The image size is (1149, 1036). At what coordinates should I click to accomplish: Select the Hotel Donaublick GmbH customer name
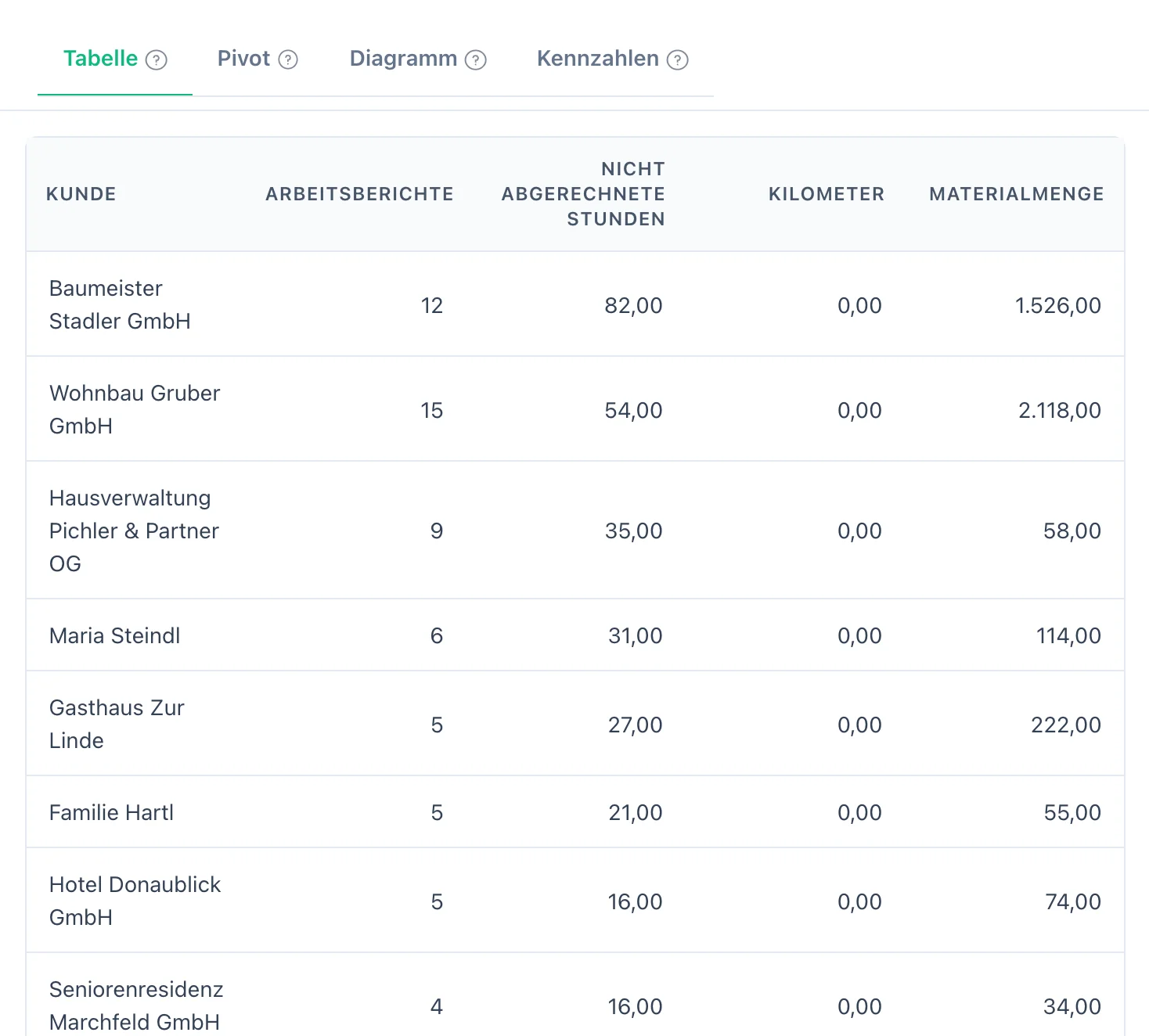point(135,901)
